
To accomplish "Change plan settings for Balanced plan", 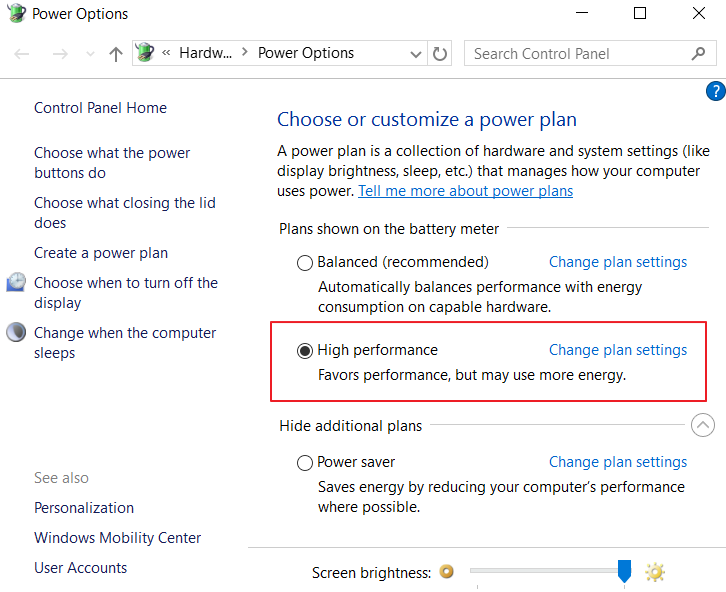I will (618, 262).
